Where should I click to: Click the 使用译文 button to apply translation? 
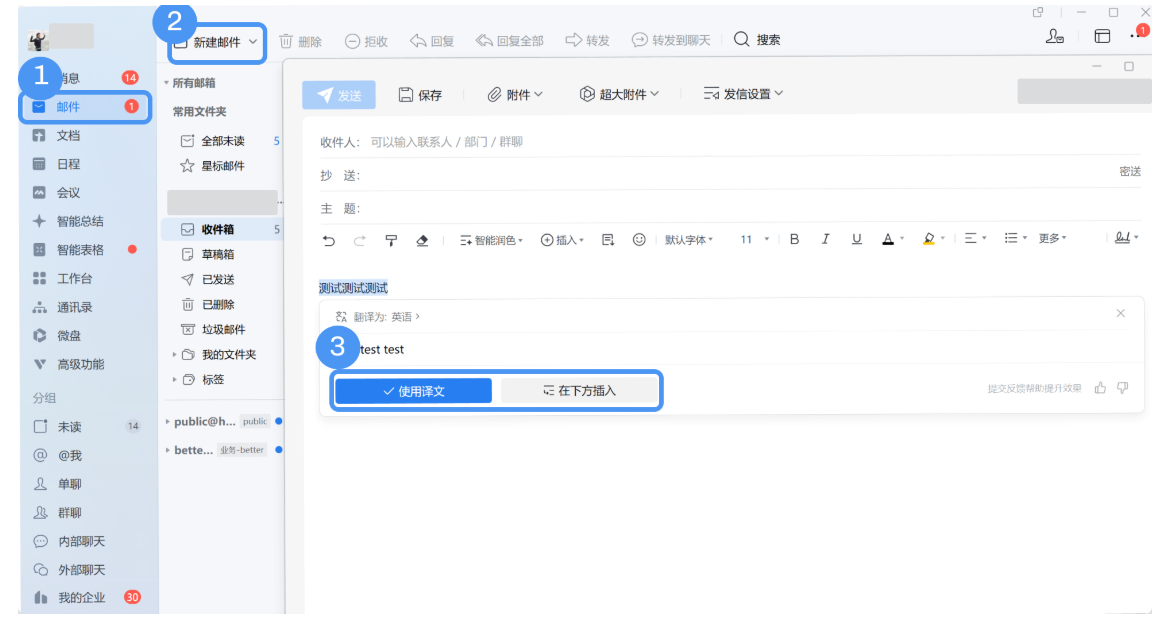click(x=414, y=390)
